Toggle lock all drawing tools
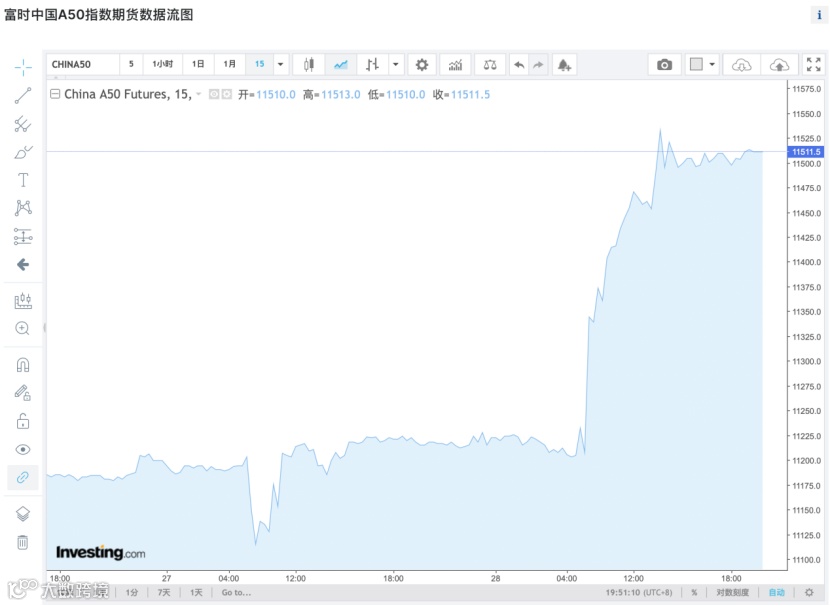Screen dimensions: 830x606 click(23, 421)
